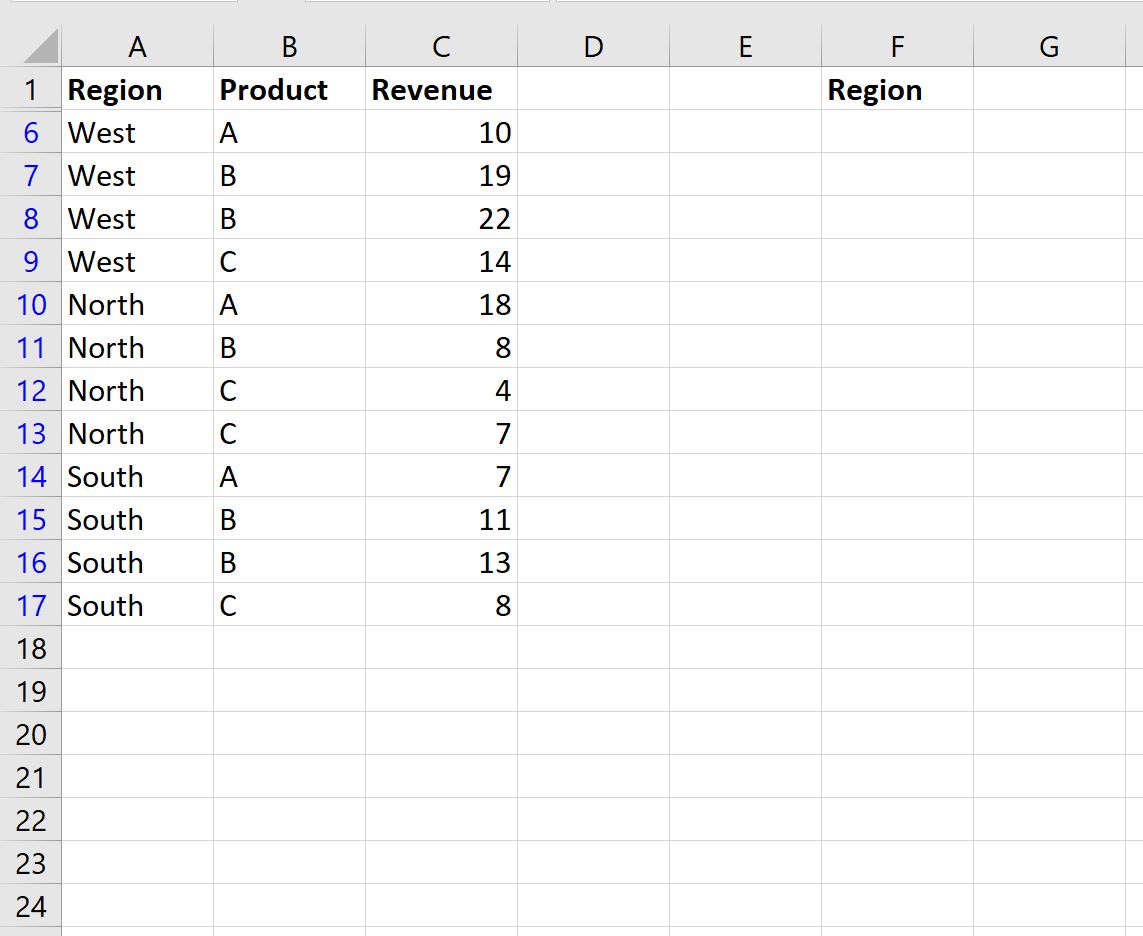The width and height of the screenshot is (1143, 936).
Task: Select revenue value 22
Action: pyautogui.click(x=441, y=218)
